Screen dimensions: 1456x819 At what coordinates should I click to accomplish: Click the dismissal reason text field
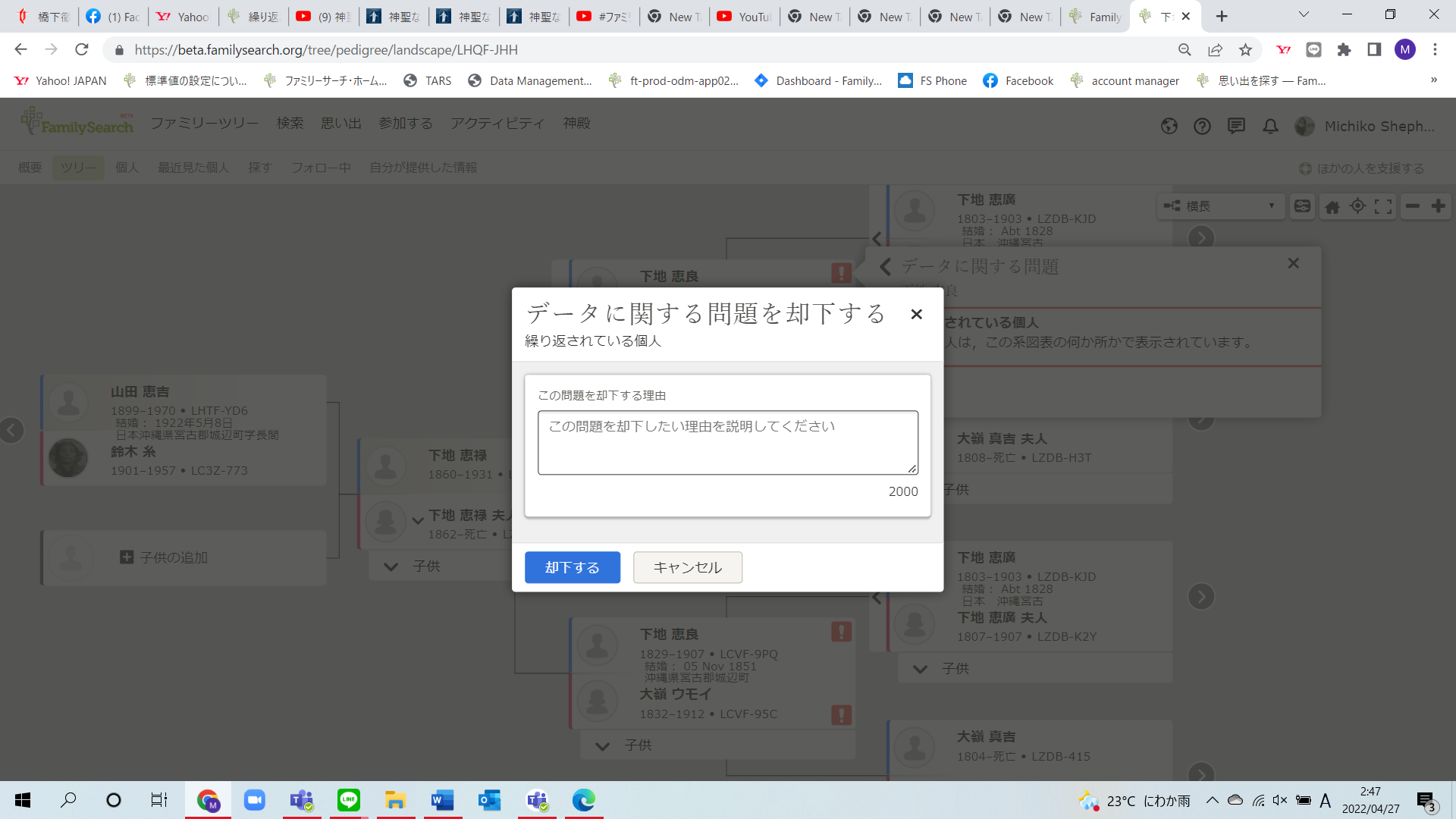click(727, 441)
